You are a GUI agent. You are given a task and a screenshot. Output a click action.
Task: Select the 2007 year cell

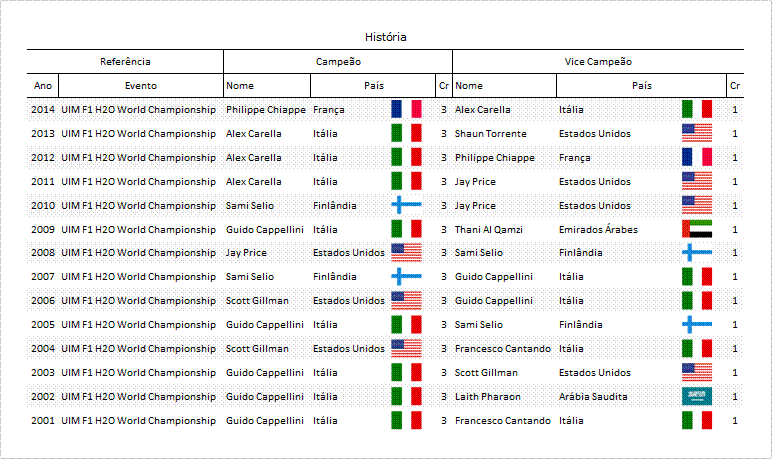coord(43,277)
